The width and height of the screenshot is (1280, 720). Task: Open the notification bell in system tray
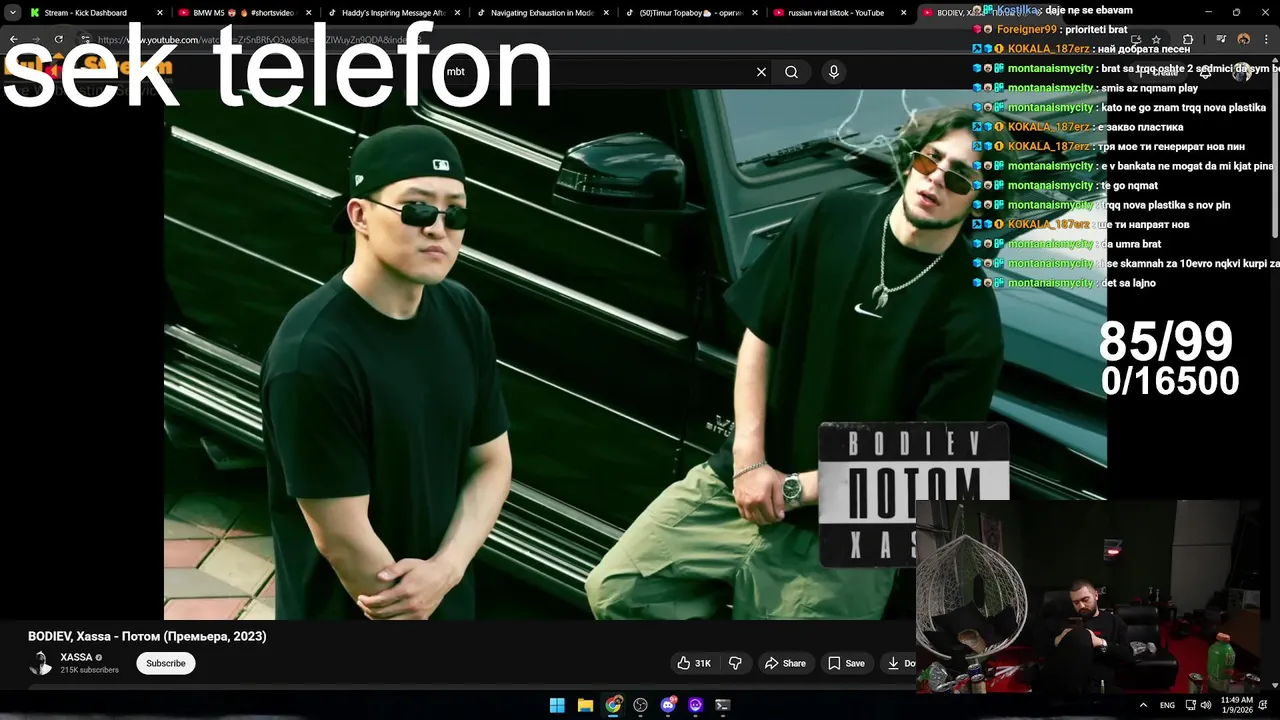(1263, 705)
